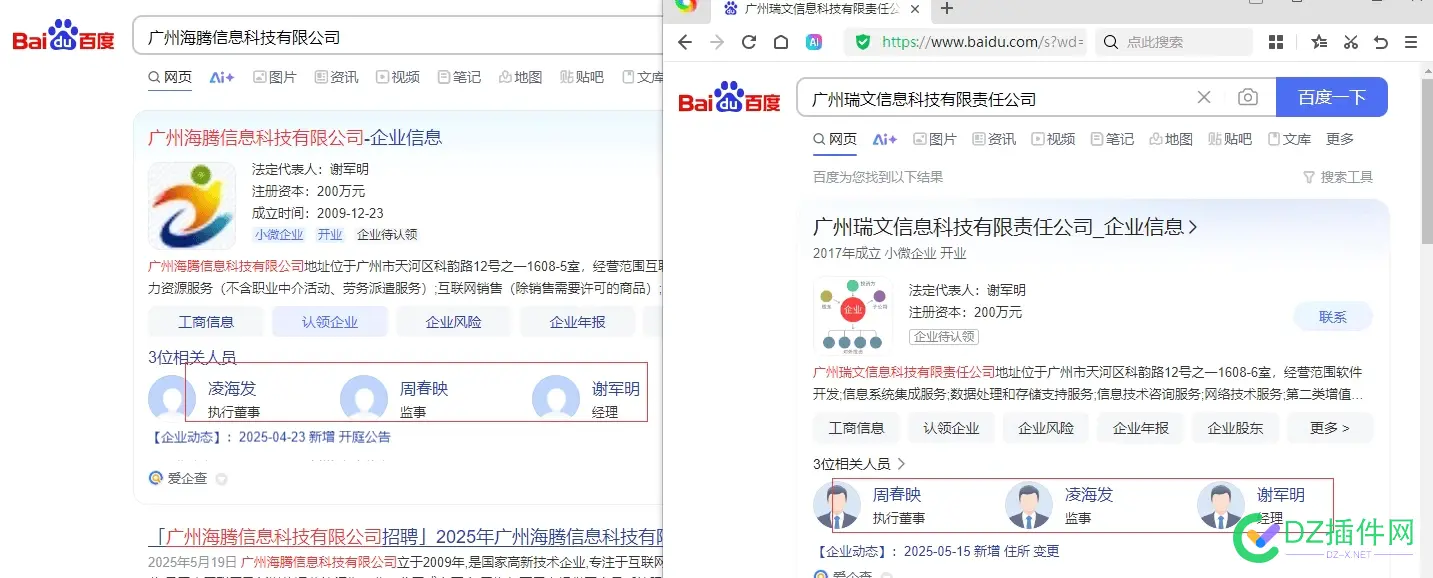Go back using the browser back arrow
Screen dimensions: 1433x578
(685, 42)
